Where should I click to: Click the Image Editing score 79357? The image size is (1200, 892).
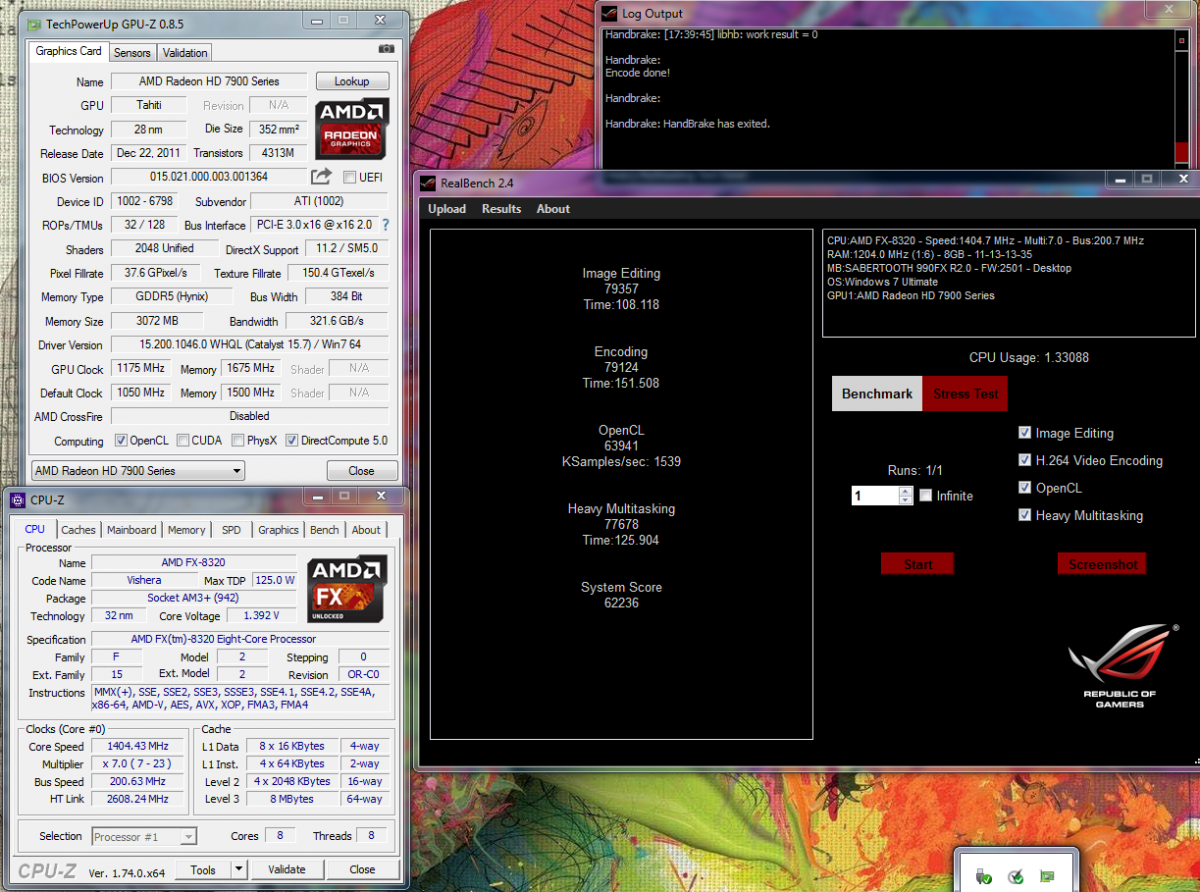coord(621,289)
